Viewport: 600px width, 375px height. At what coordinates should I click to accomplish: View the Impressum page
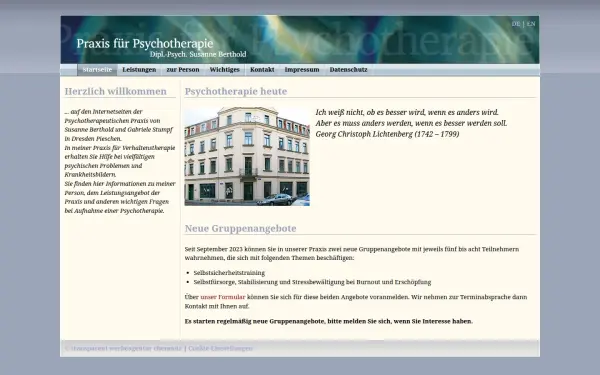click(302, 70)
